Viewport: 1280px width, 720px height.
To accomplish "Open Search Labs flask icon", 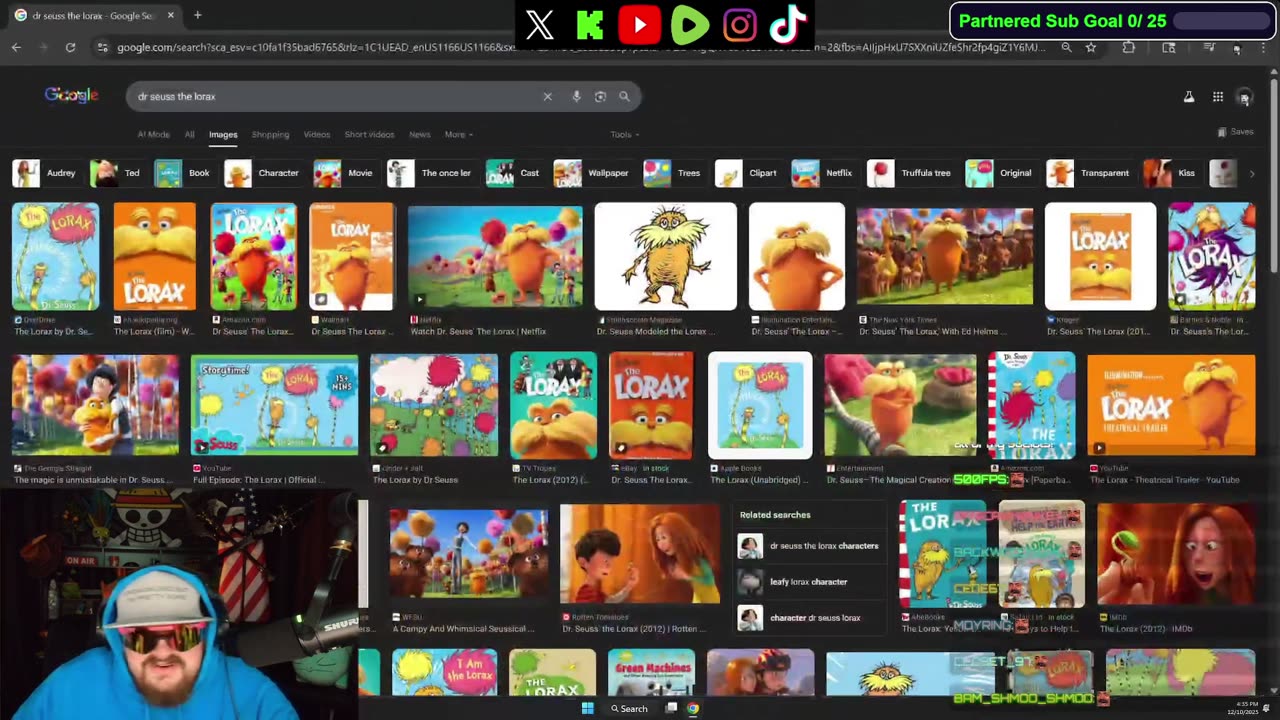I will [x=1189, y=97].
